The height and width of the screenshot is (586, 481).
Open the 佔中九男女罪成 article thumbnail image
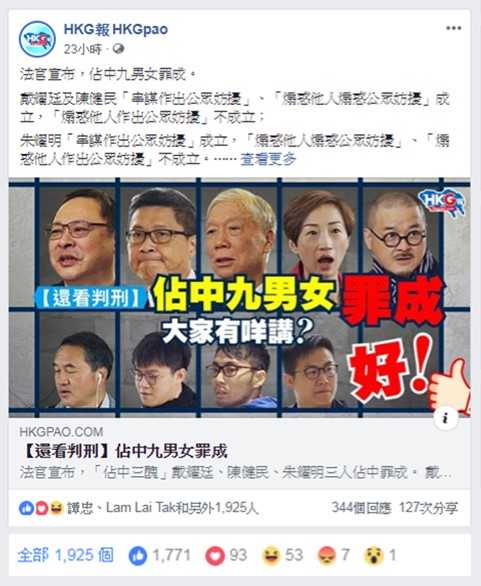click(240, 297)
